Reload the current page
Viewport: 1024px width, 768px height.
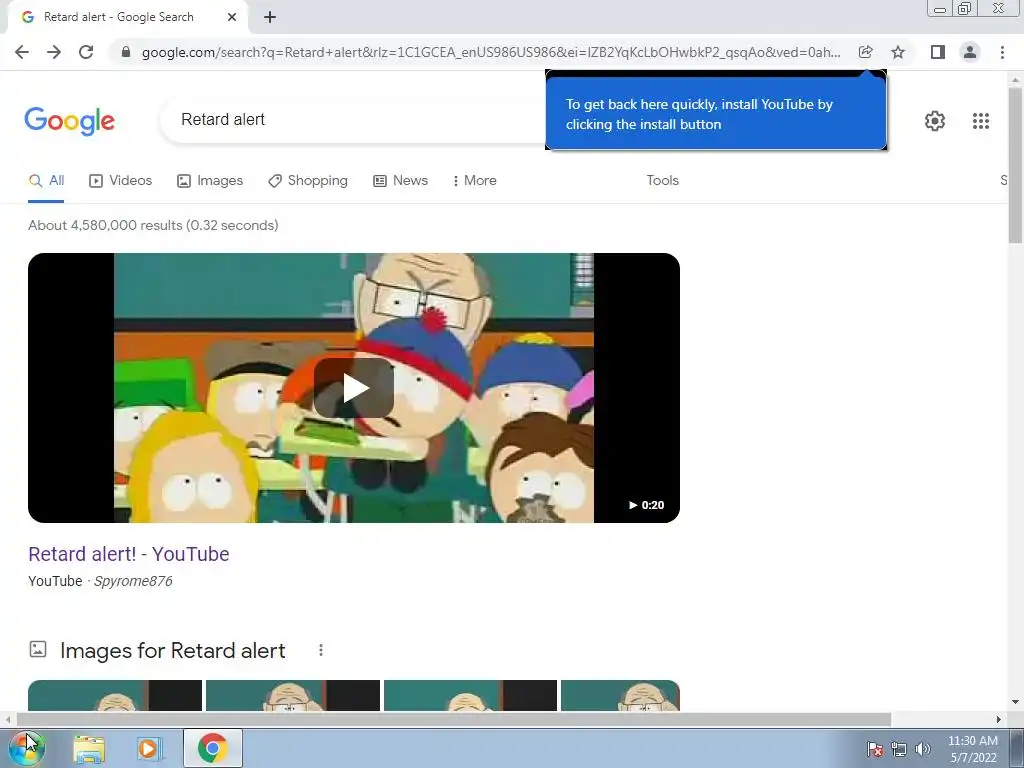click(x=86, y=52)
